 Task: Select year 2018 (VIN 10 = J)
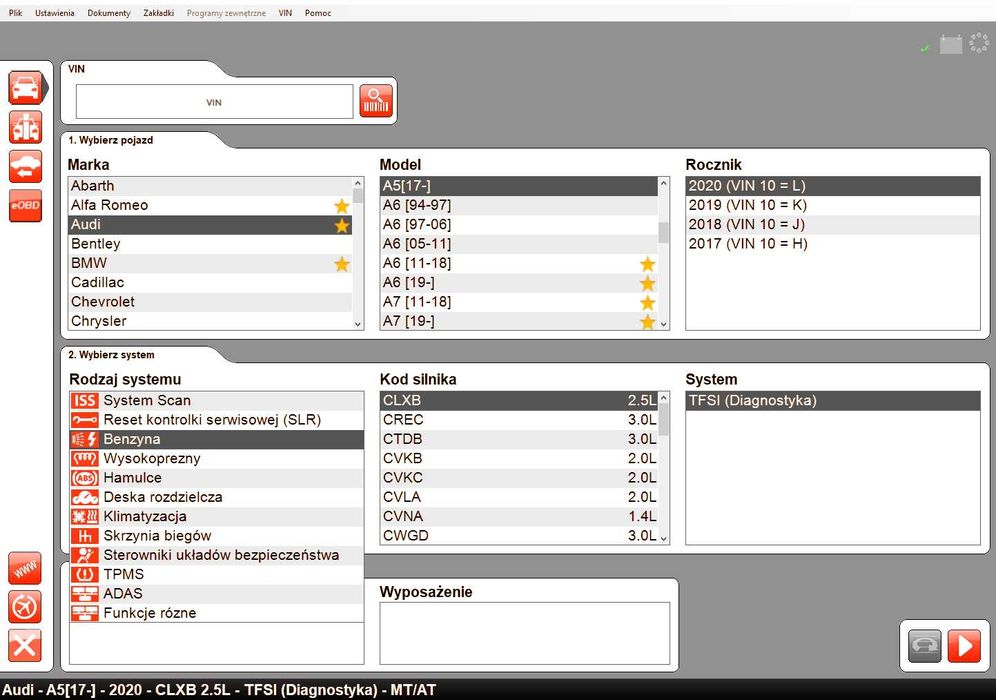coord(833,224)
